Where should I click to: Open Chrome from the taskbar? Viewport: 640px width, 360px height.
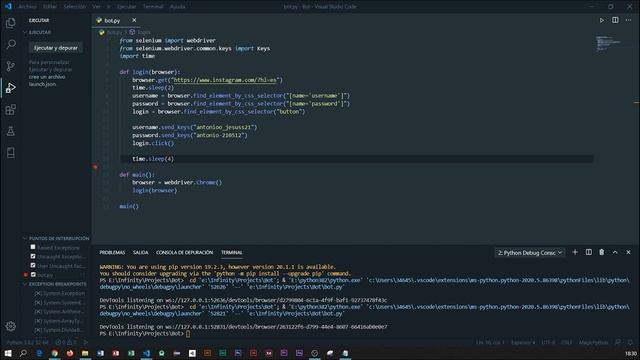pos(54,353)
